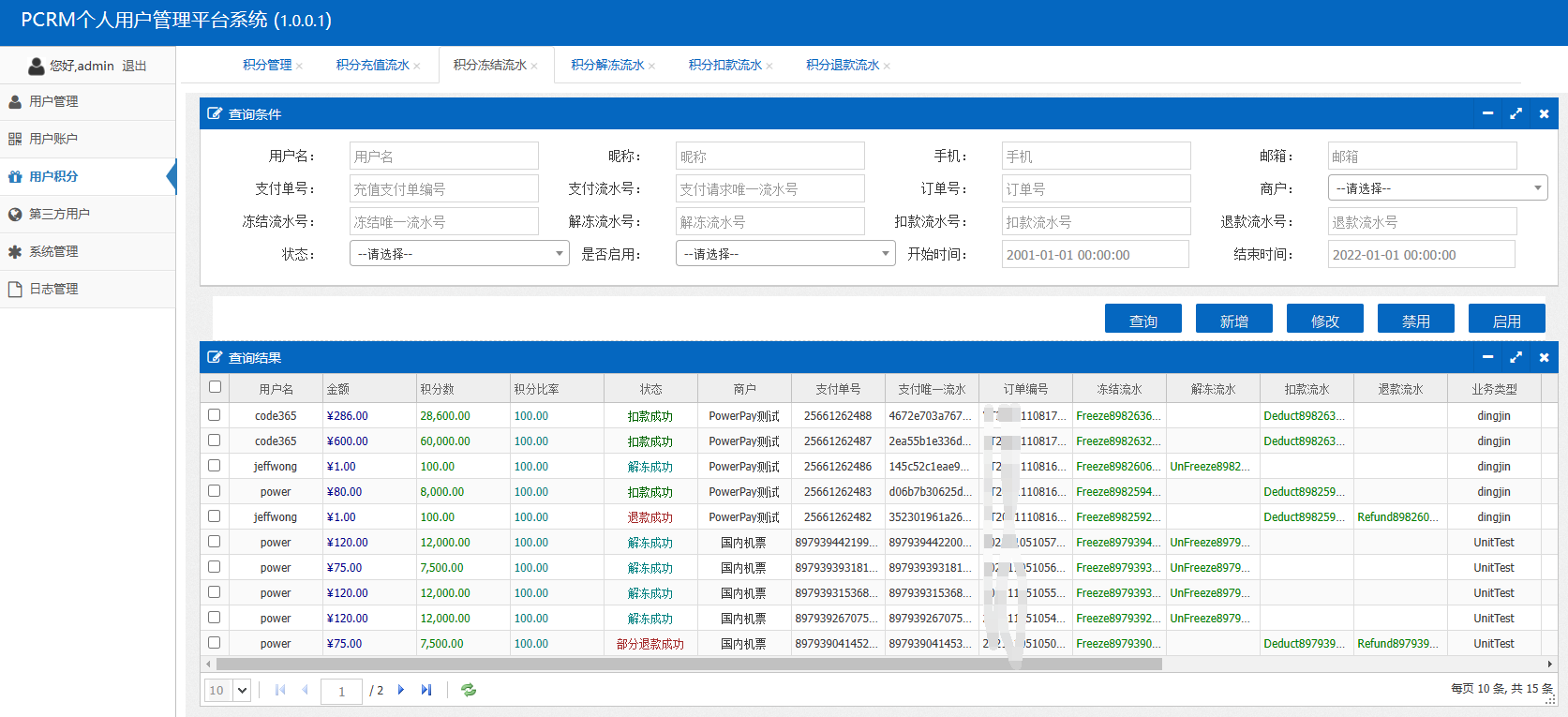1568x717 pixels.
Task: Expand the 查询结果 panel to fullscreen
Action: (x=1516, y=357)
